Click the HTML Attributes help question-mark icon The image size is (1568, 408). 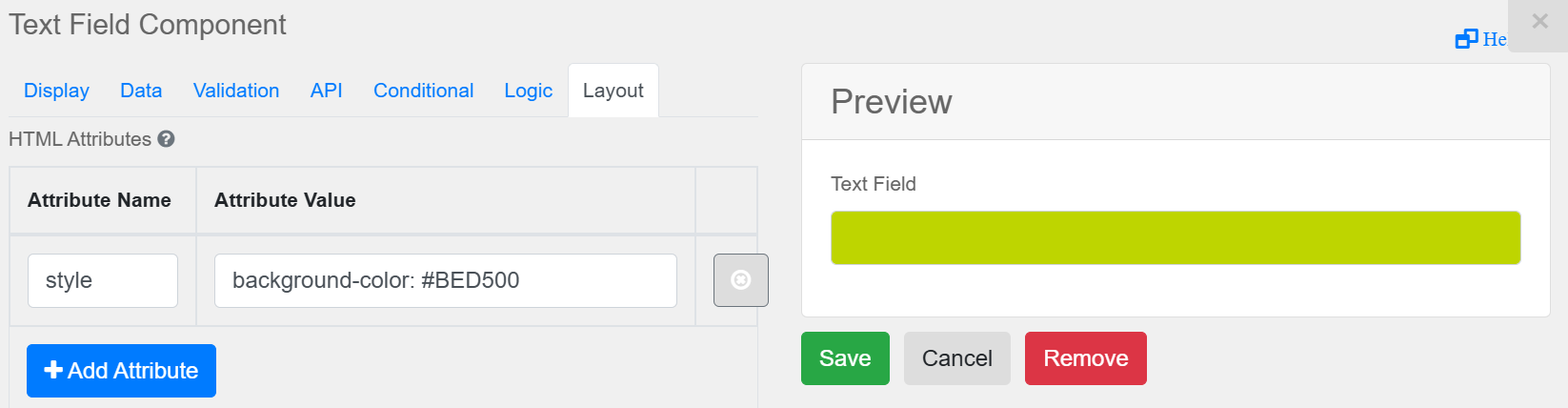[x=166, y=139]
